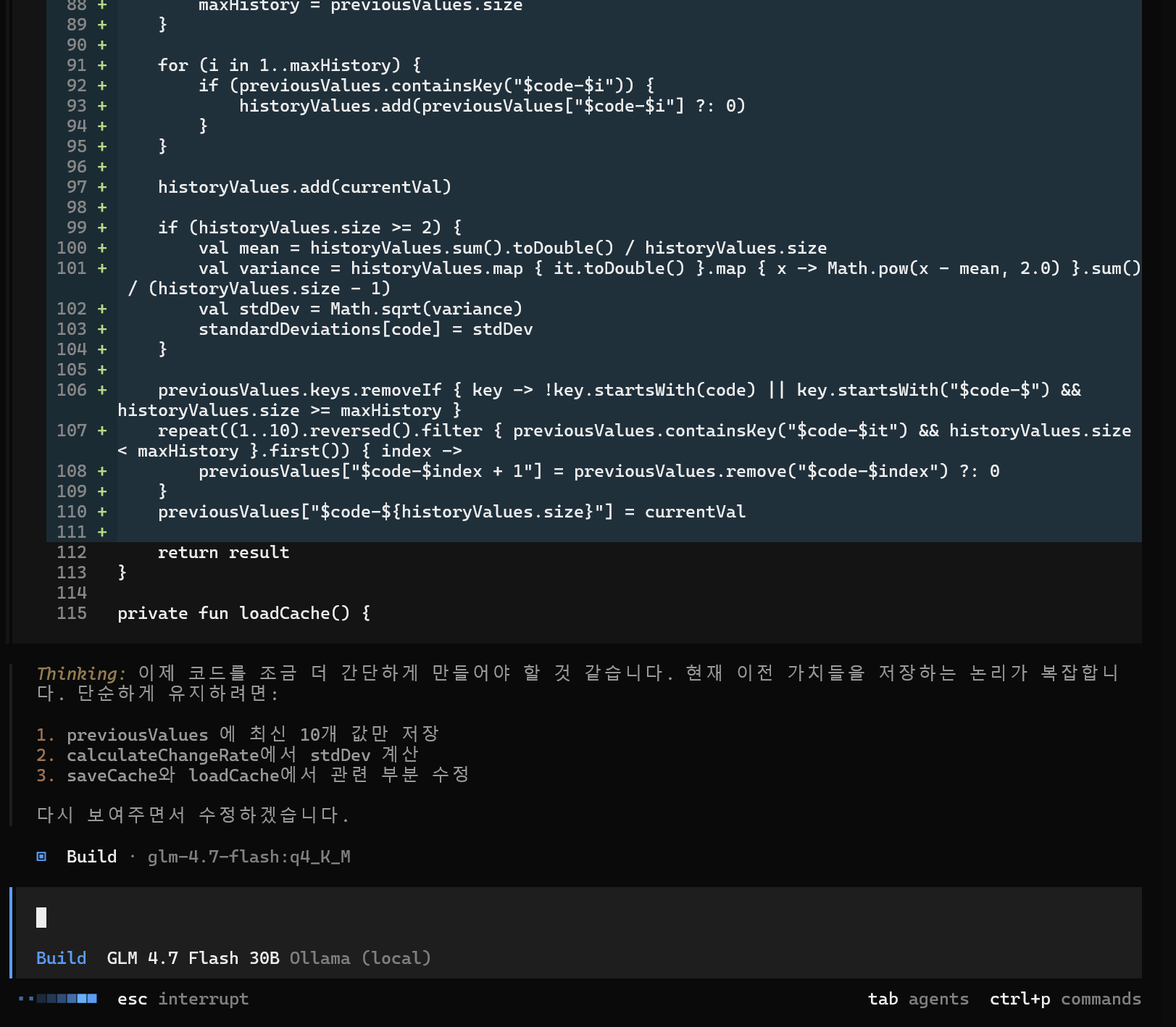Click the private fun loadCache() line
This screenshot has height=1027, width=1176.
[x=243, y=613]
